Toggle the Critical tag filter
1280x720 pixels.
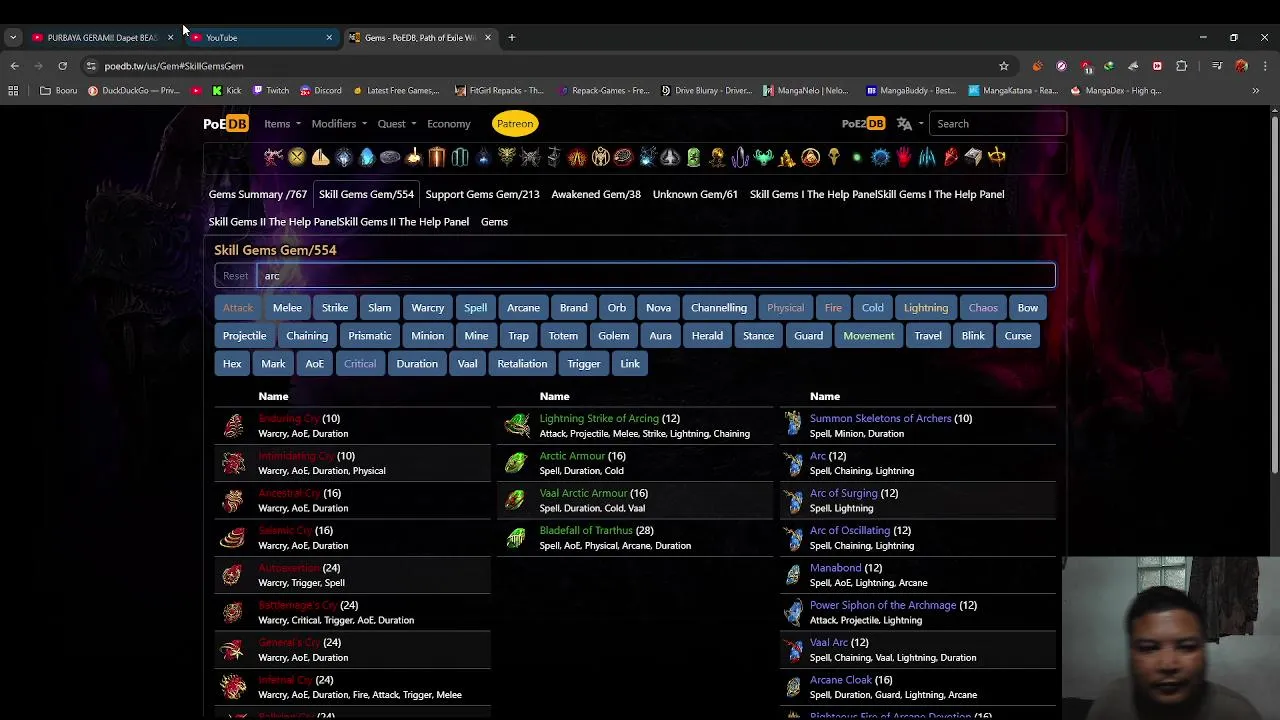point(360,364)
